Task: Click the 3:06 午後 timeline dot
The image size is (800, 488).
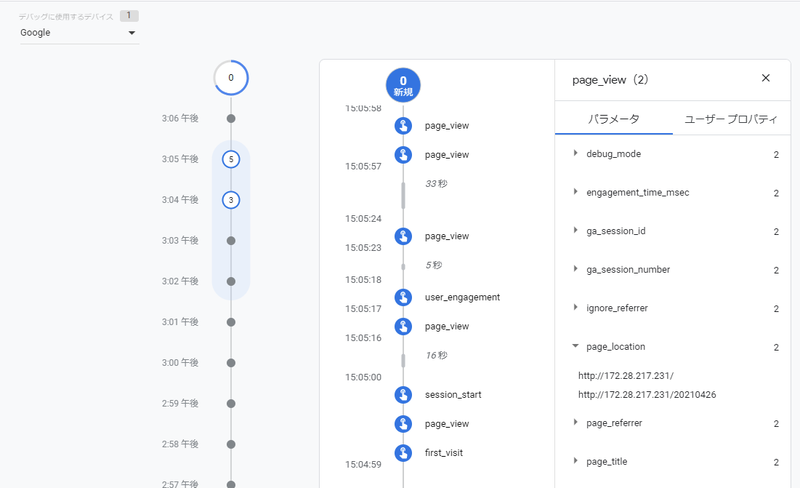Action: click(x=231, y=118)
